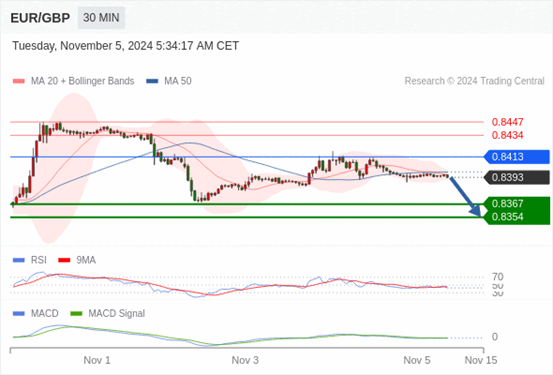The height and width of the screenshot is (375, 553).
Task: Click the 9MA legend label
Action: click(x=86, y=260)
